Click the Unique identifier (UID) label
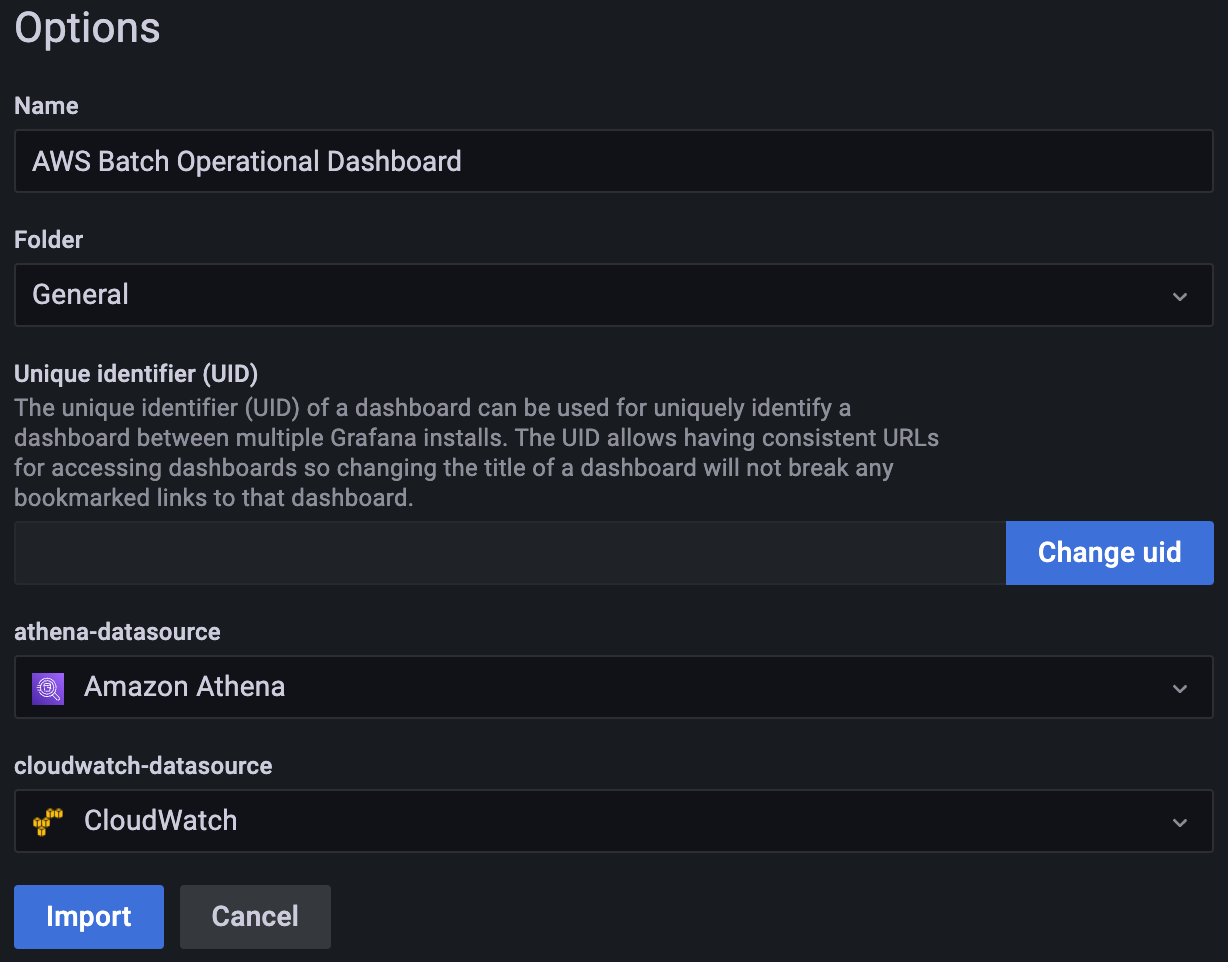 point(136,374)
